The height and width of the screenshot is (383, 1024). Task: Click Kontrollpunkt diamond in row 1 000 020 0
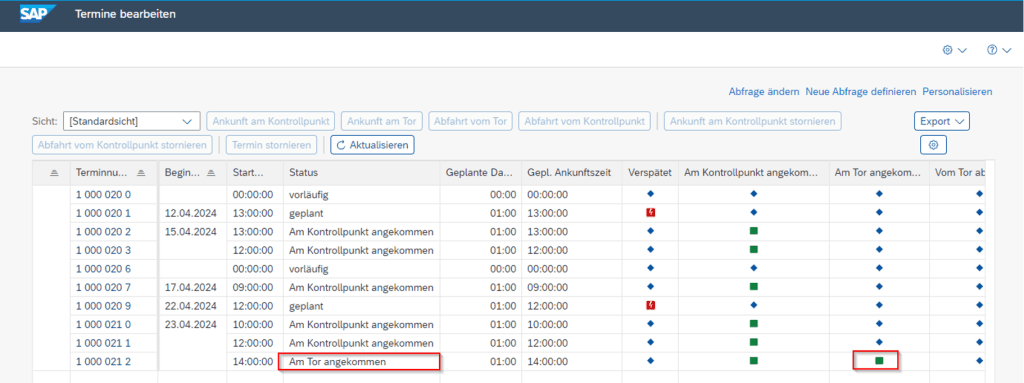pyautogui.click(x=754, y=194)
